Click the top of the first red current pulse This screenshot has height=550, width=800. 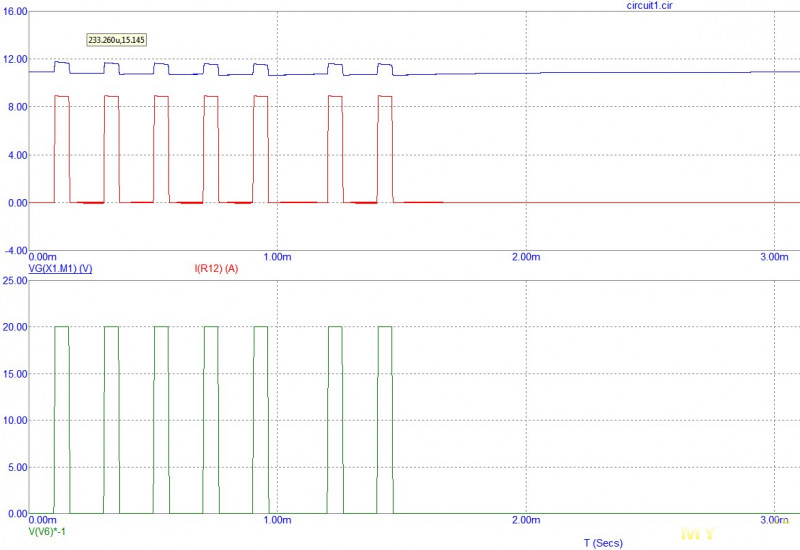pyautogui.click(x=61, y=96)
